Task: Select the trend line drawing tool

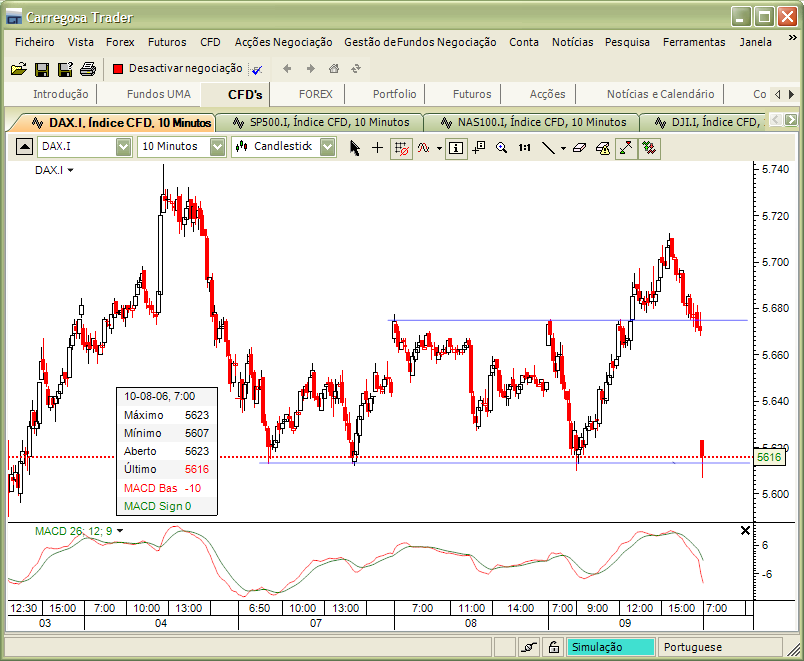Action: [x=549, y=147]
